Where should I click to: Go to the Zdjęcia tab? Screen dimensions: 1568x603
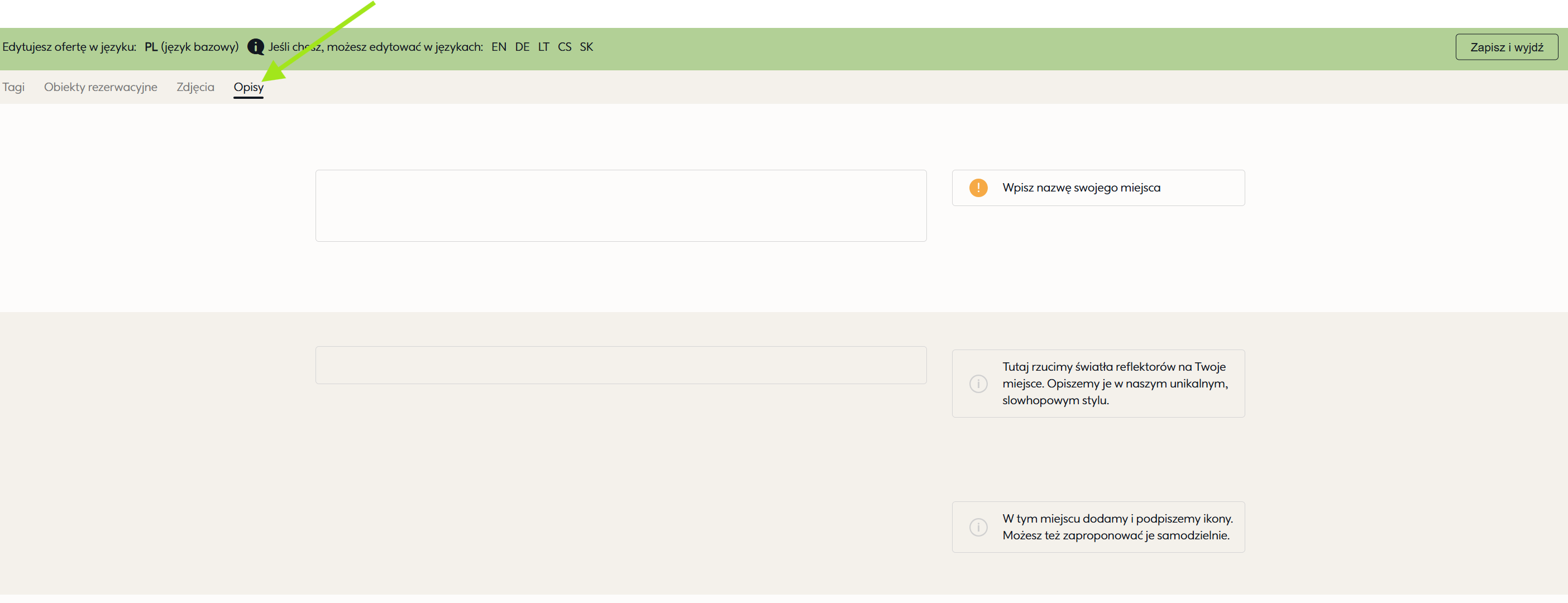[195, 87]
